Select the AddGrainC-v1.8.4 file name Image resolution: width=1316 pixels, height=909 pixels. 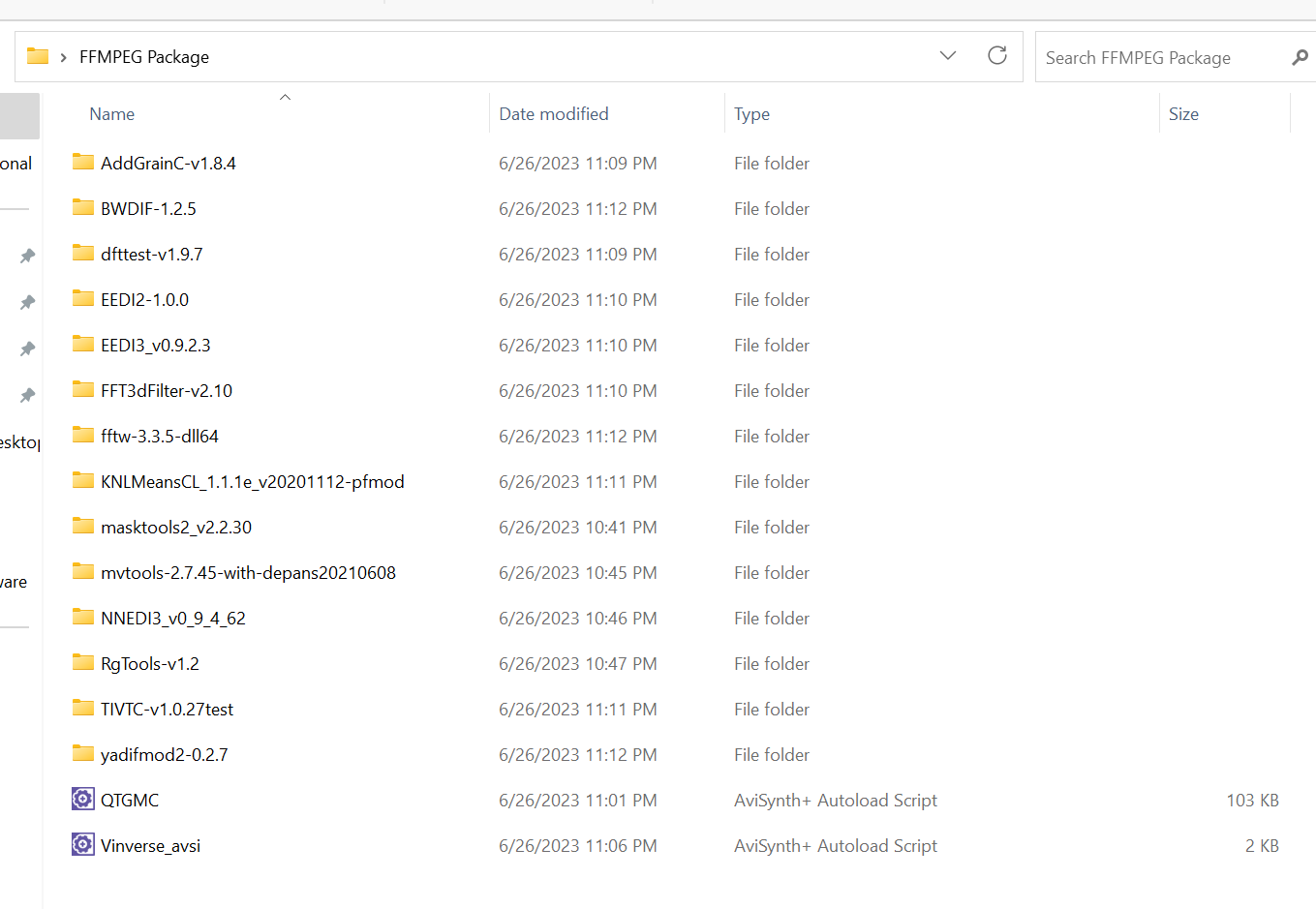pos(168,164)
